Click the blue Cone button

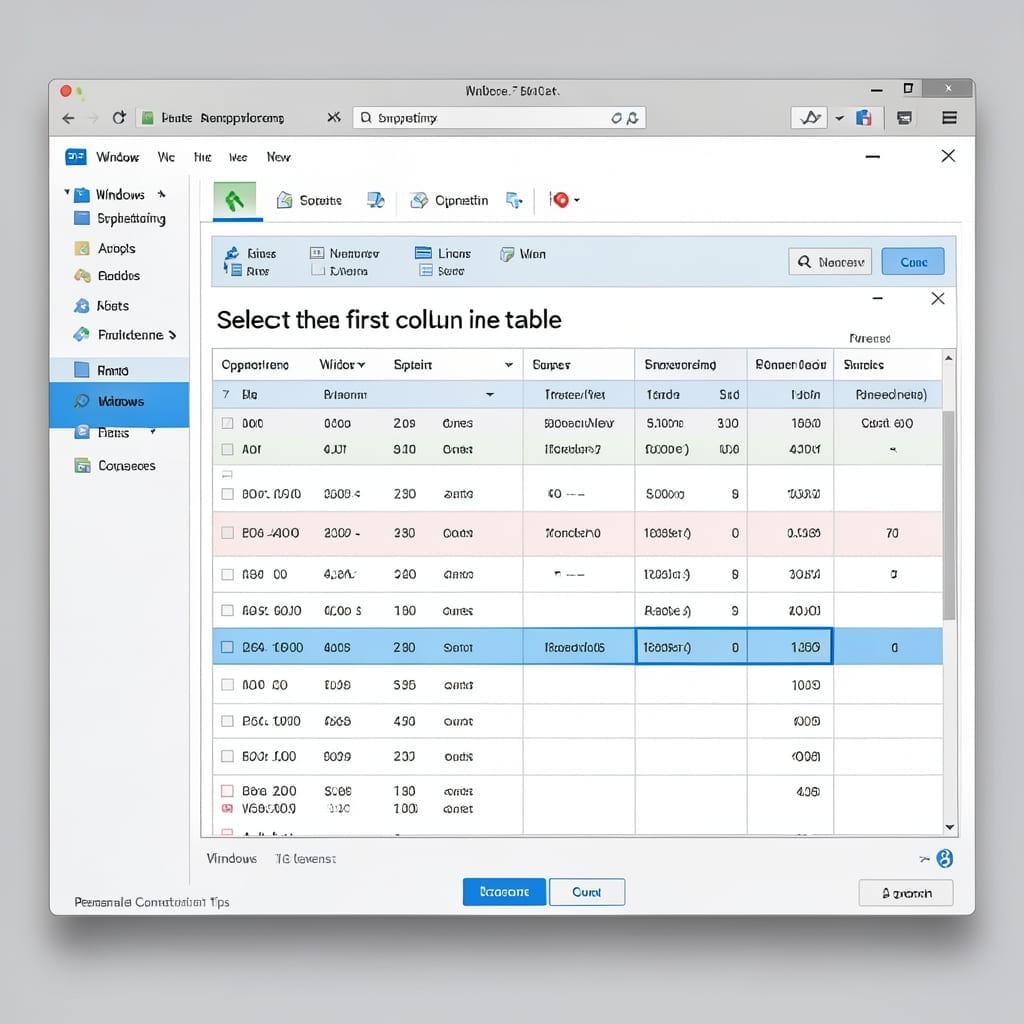(x=913, y=262)
